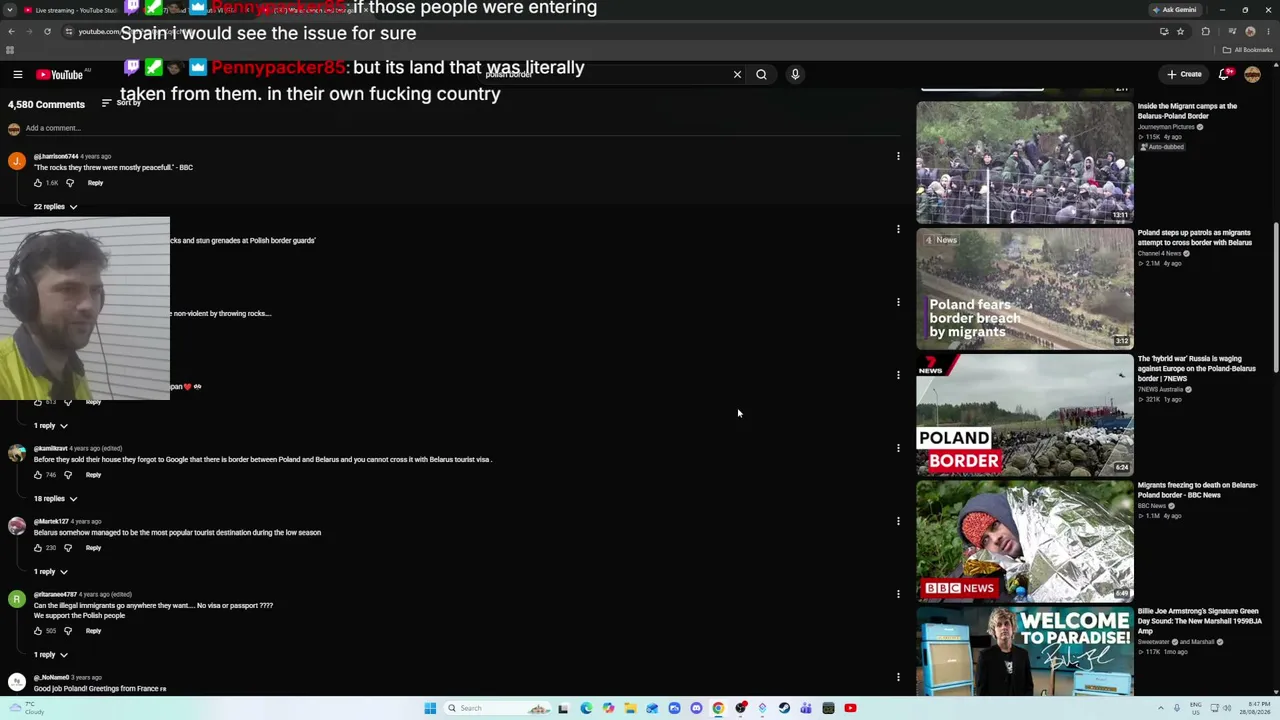Open File Explorer from the taskbar
1280x720 pixels.
pyautogui.click(x=630, y=708)
